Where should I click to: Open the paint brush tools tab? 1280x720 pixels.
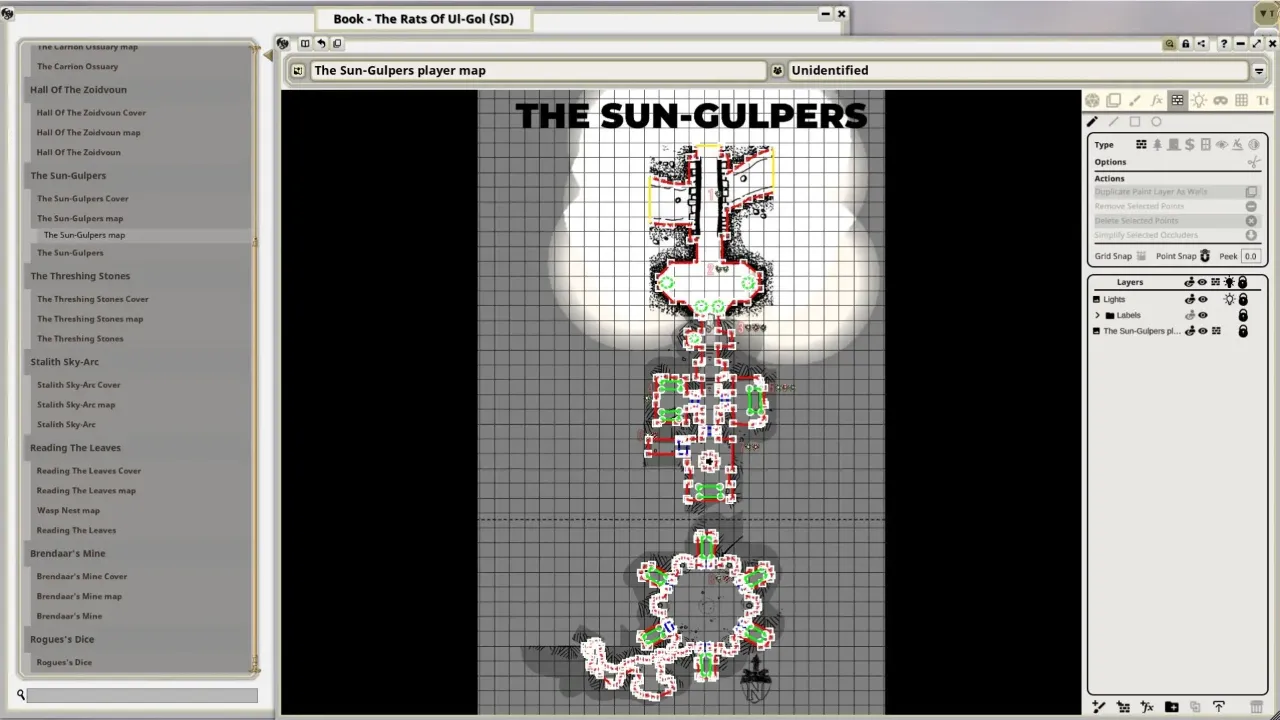[1135, 100]
